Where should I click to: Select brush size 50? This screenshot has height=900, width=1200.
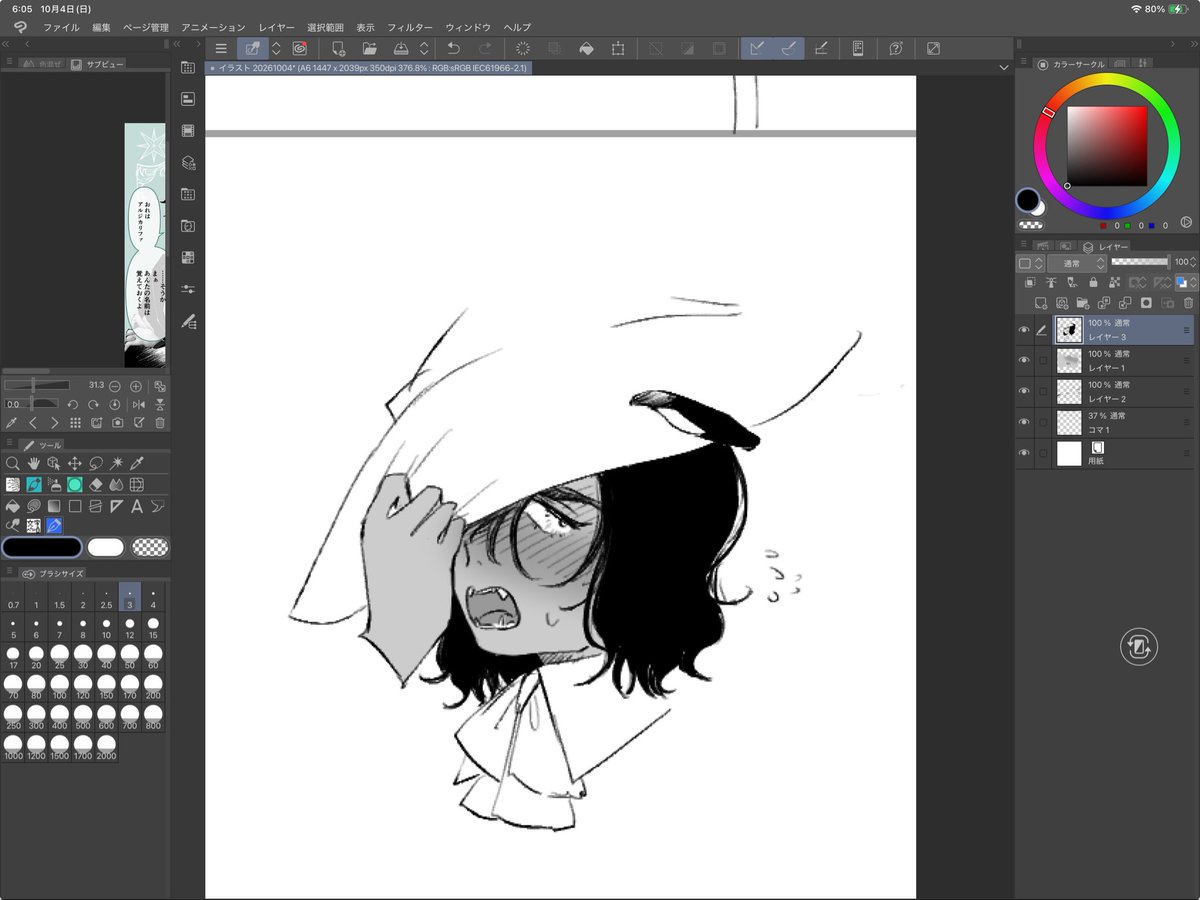click(129, 657)
